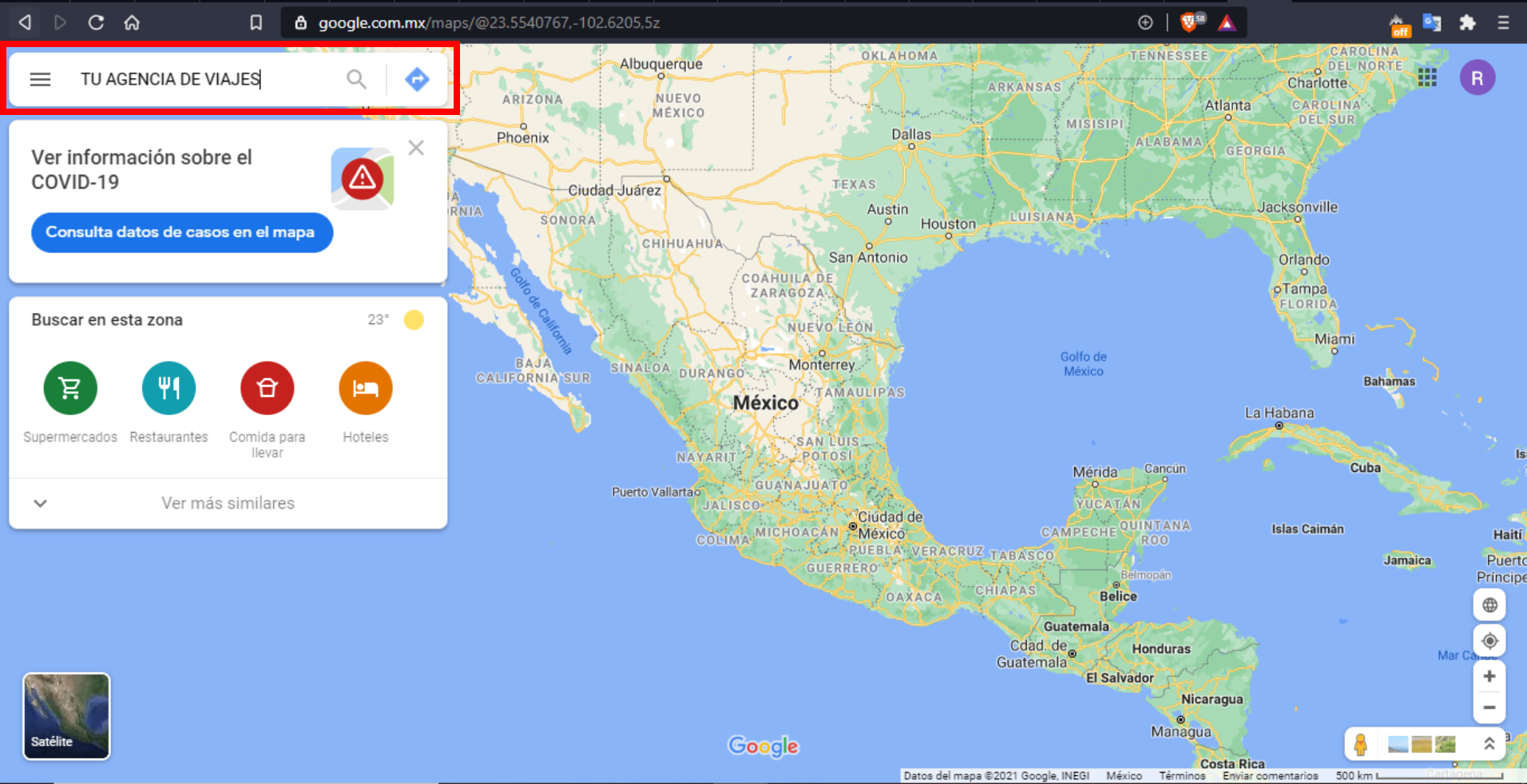The width and height of the screenshot is (1527, 784).
Task: Select the Supermercados shopping cart icon
Action: pos(70,388)
